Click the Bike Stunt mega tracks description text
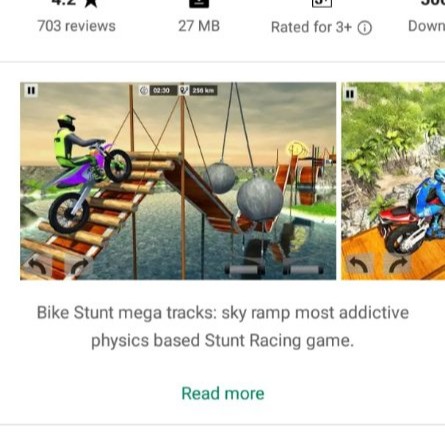This screenshot has height=445, width=445. (x=223, y=327)
